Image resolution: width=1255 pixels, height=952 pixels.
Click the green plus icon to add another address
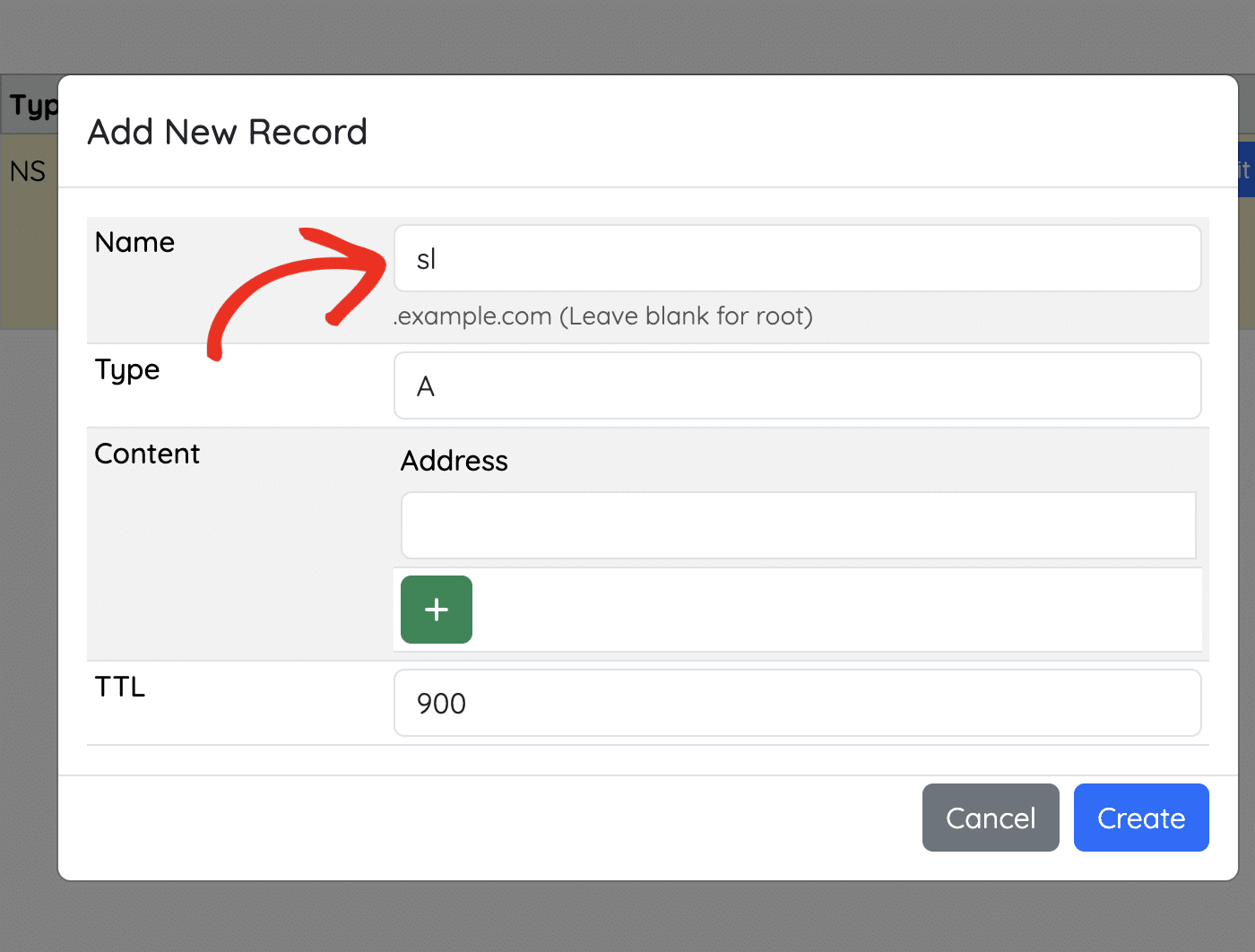(436, 610)
